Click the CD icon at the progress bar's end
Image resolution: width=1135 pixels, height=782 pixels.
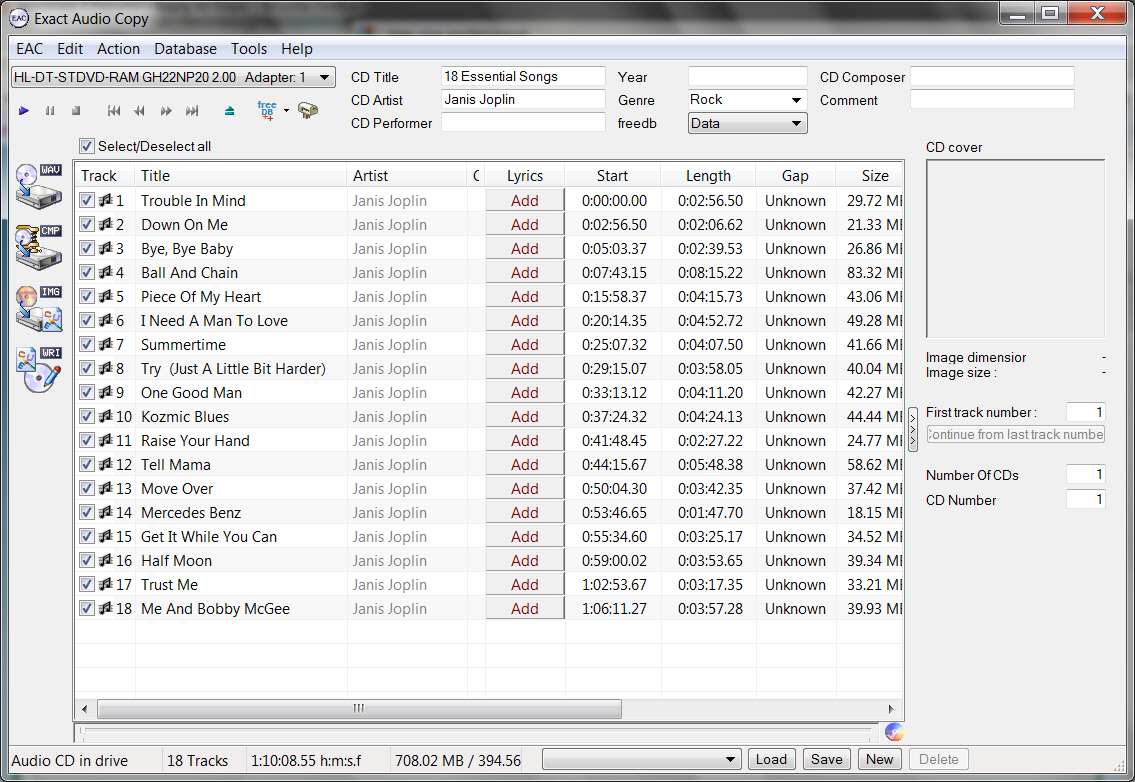[x=894, y=732]
